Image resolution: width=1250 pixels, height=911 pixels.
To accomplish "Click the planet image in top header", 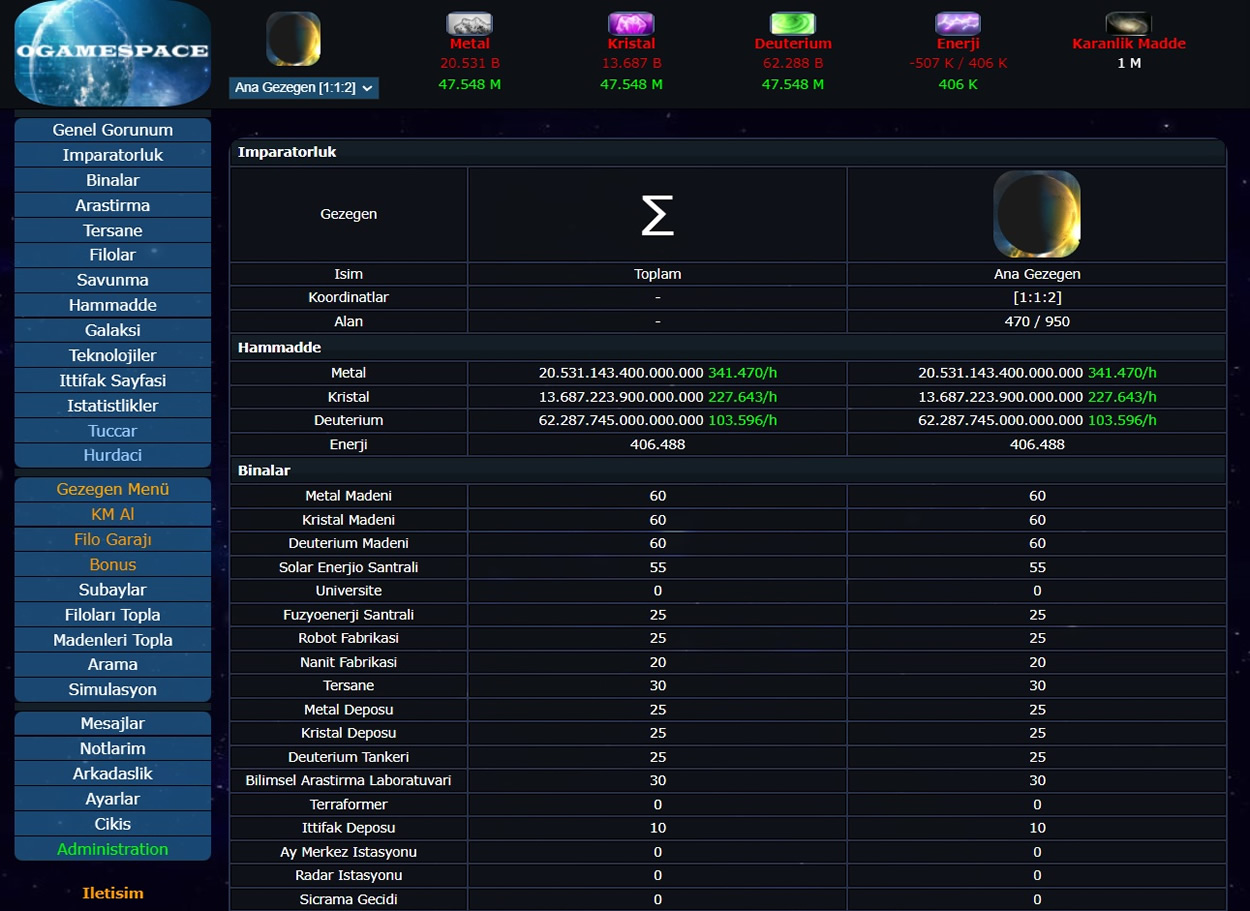I will (293, 39).
